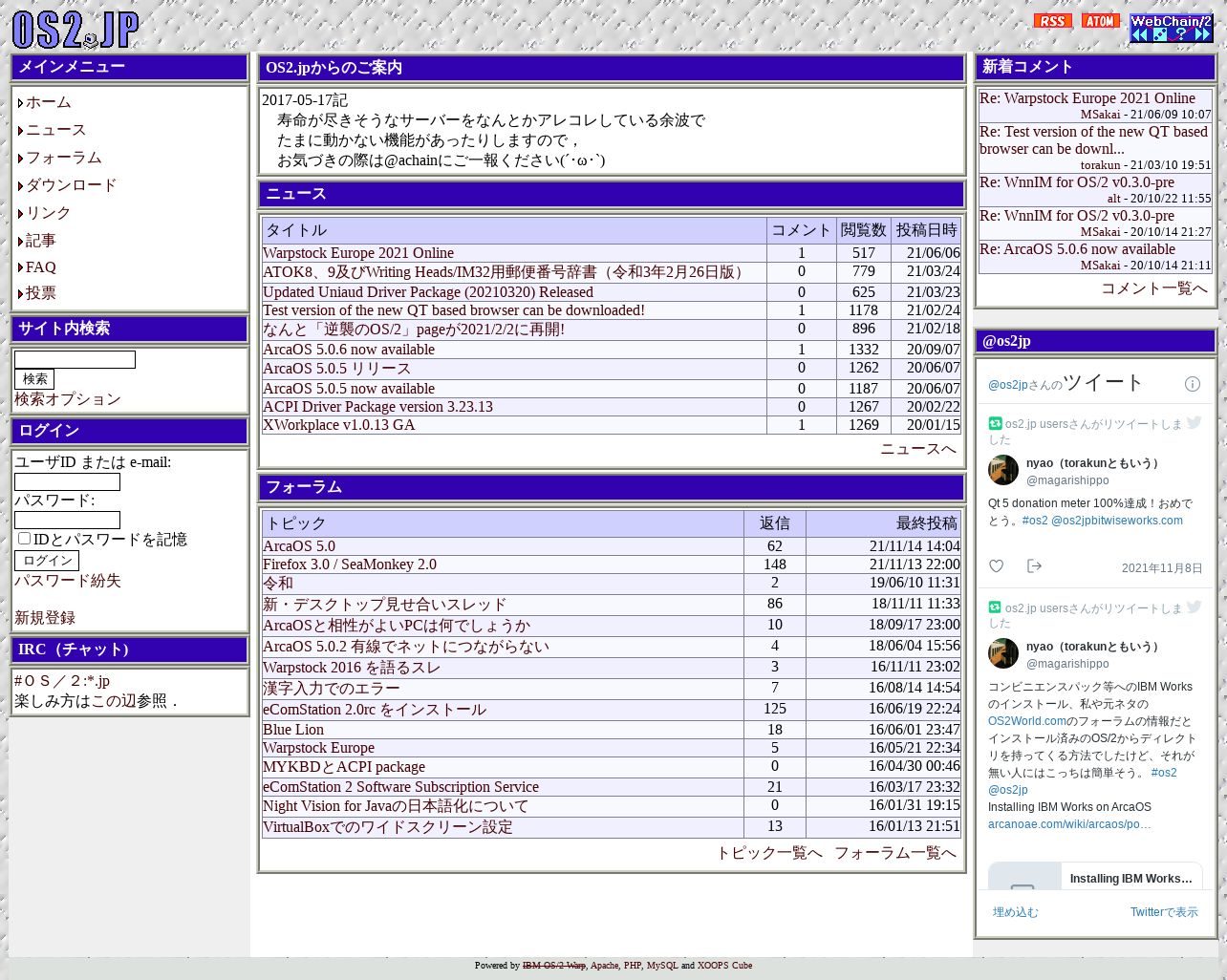Open Firefox 3.0 / SeaMonkey 2.0 topic
This screenshot has width=1227, height=980.
coord(350,565)
